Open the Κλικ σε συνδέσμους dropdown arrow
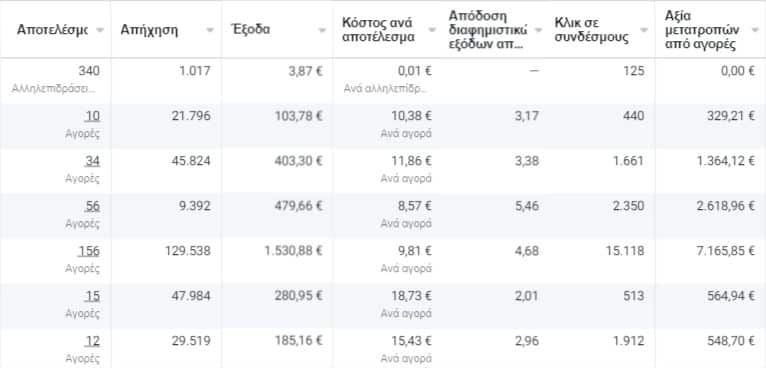Viewport: 766px width, 368px height. 644,30
